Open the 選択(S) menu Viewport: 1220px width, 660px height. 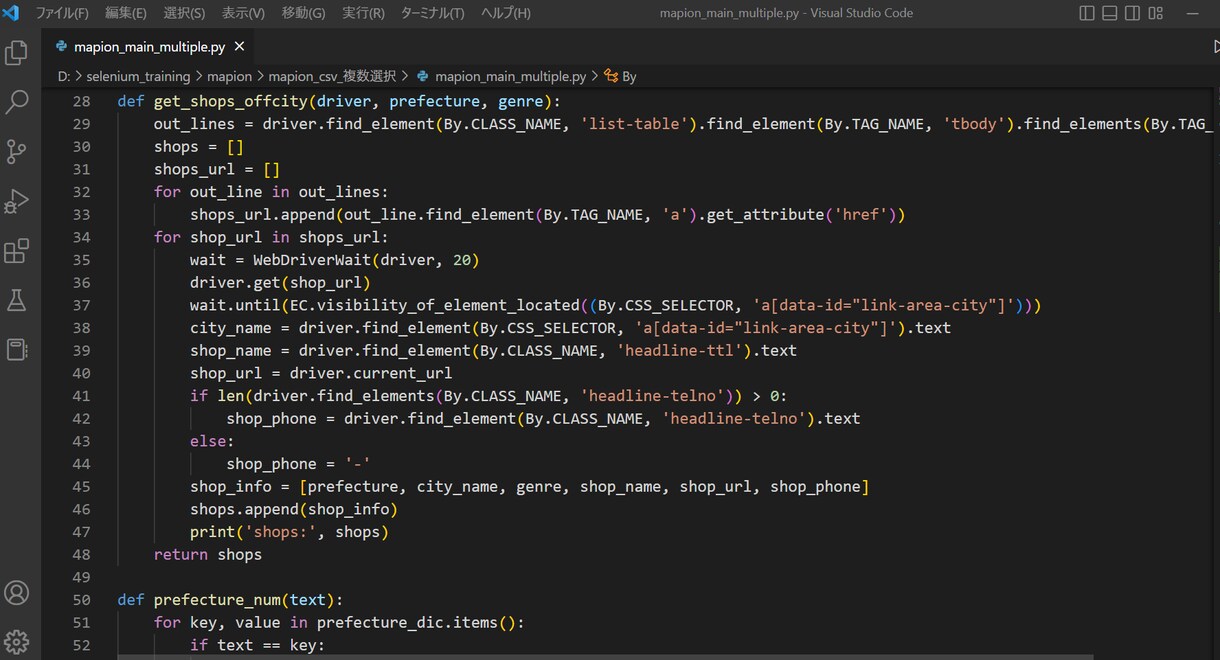[184, 13]
